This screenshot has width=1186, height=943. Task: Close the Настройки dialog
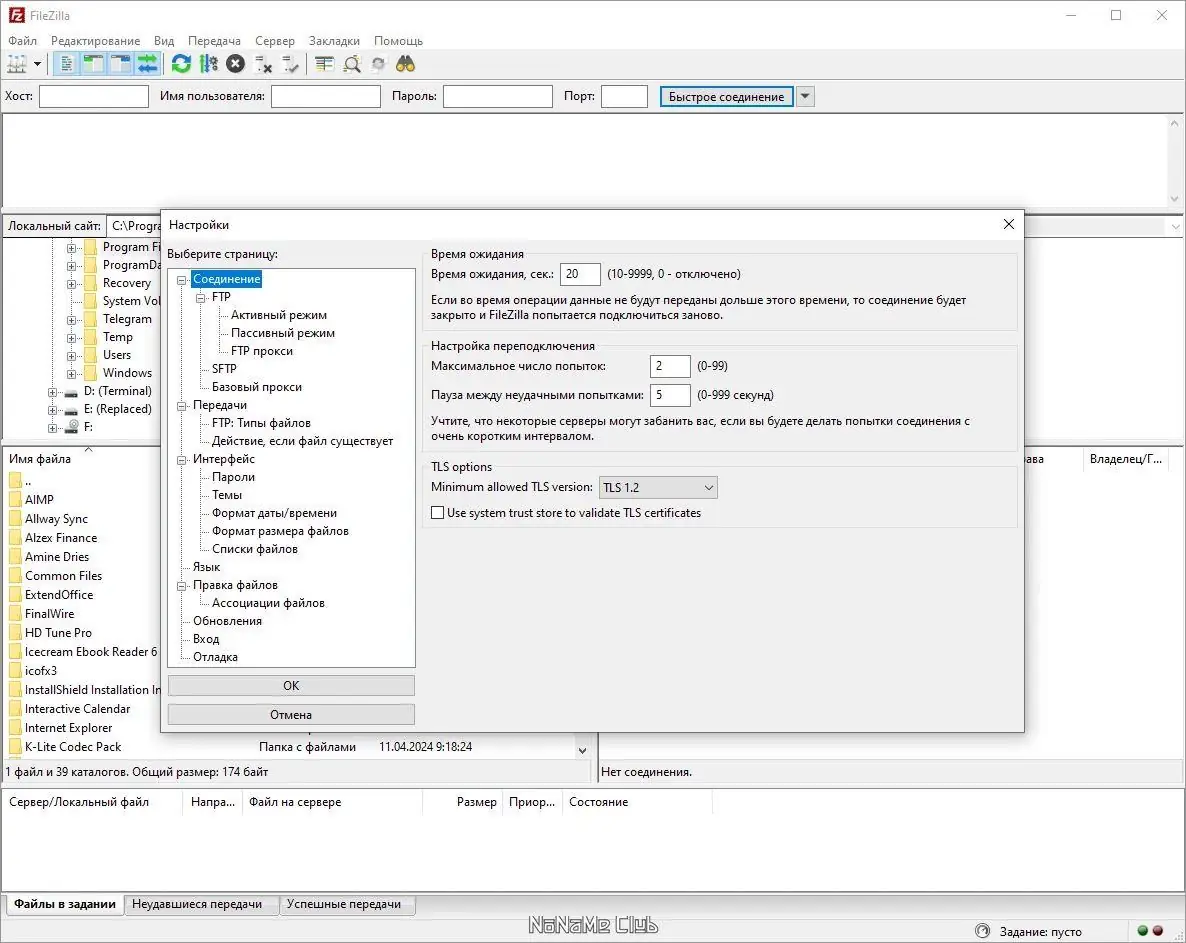[1008, 225]
